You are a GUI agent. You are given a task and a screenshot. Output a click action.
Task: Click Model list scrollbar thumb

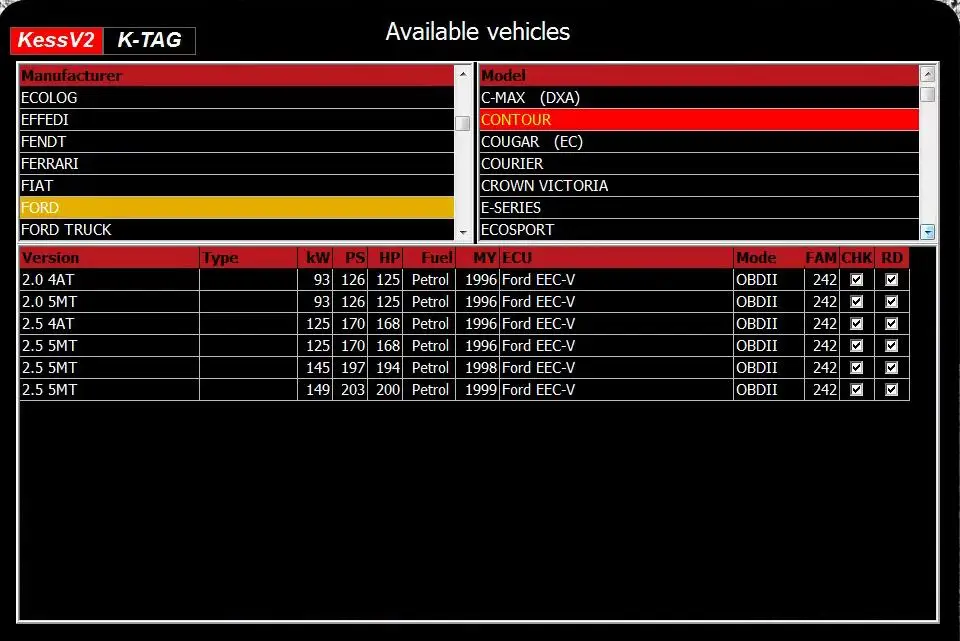928,94
